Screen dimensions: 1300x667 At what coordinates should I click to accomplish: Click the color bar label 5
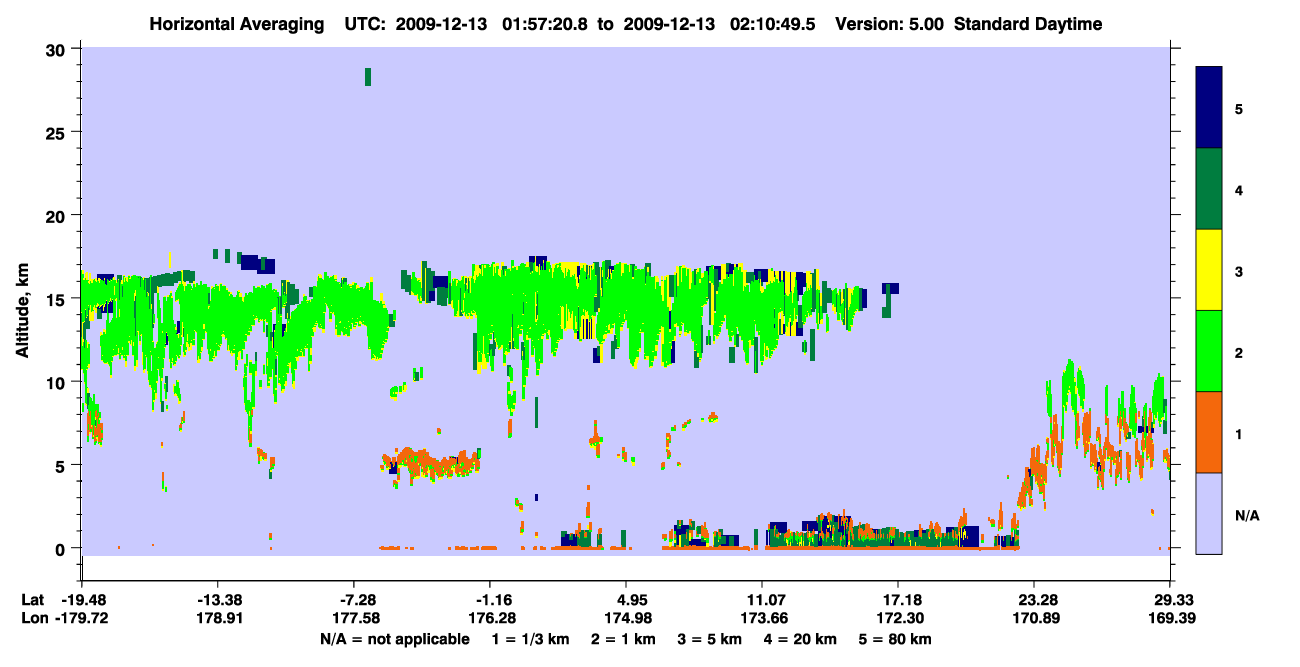(x=1239, y=108)
